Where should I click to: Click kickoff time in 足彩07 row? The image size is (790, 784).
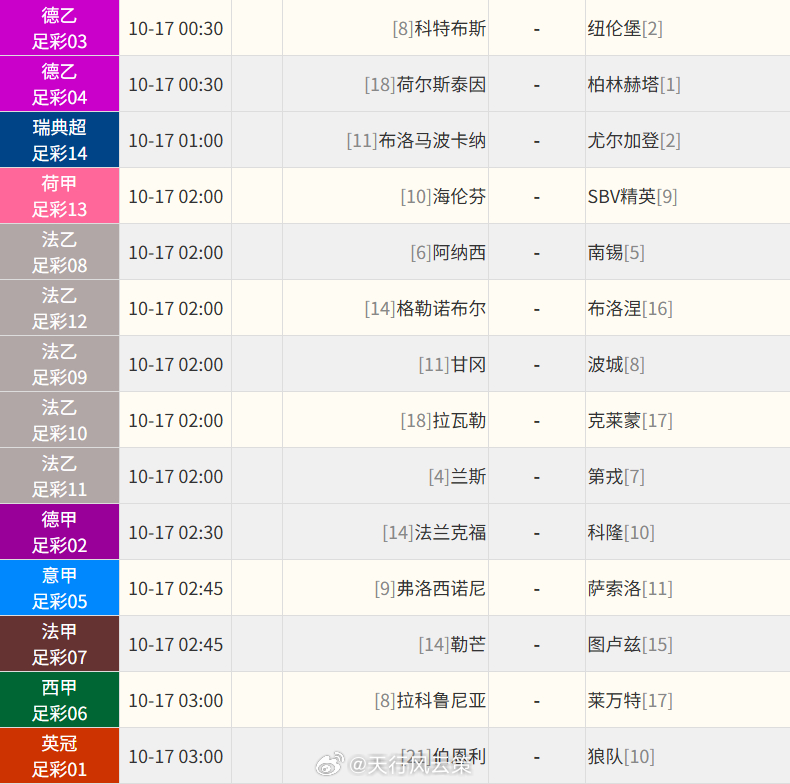(x=176, y=644)
